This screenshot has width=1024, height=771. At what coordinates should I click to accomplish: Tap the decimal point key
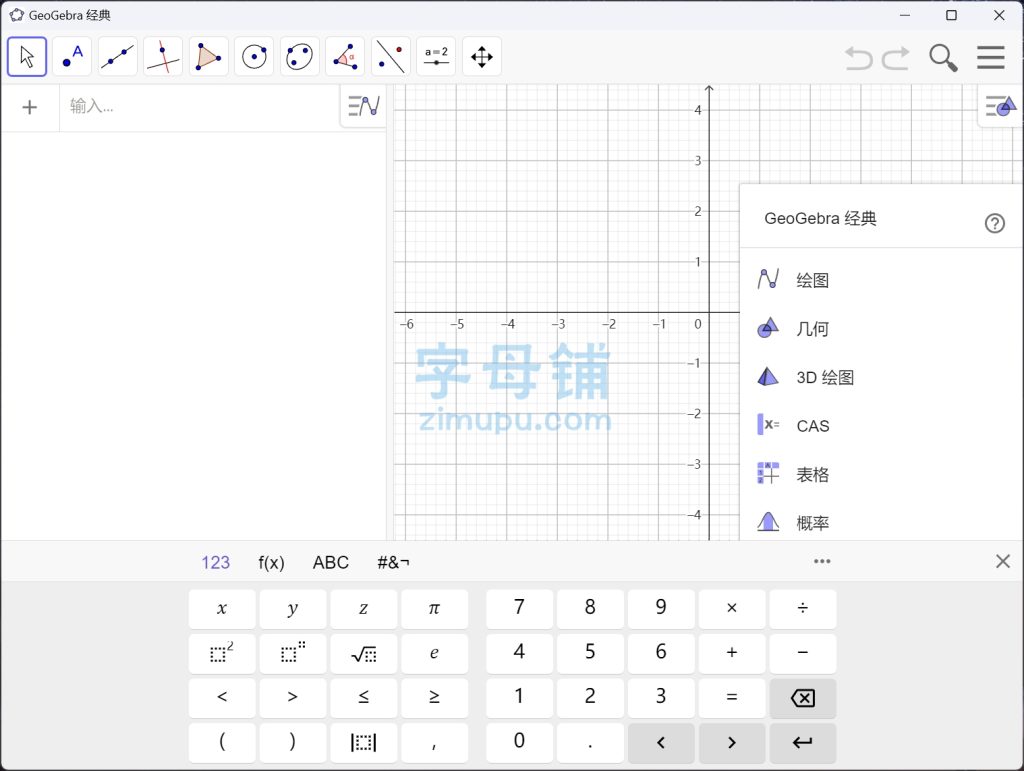(590, 742)
